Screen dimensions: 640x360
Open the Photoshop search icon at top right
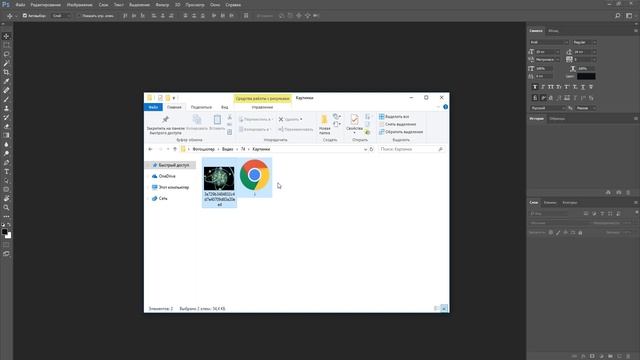pyautogui.click(x=618, y=16)
